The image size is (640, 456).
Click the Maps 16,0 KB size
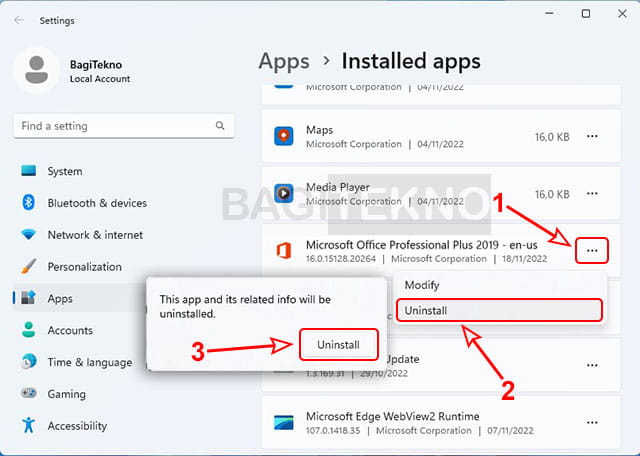[x=552, y=137]
